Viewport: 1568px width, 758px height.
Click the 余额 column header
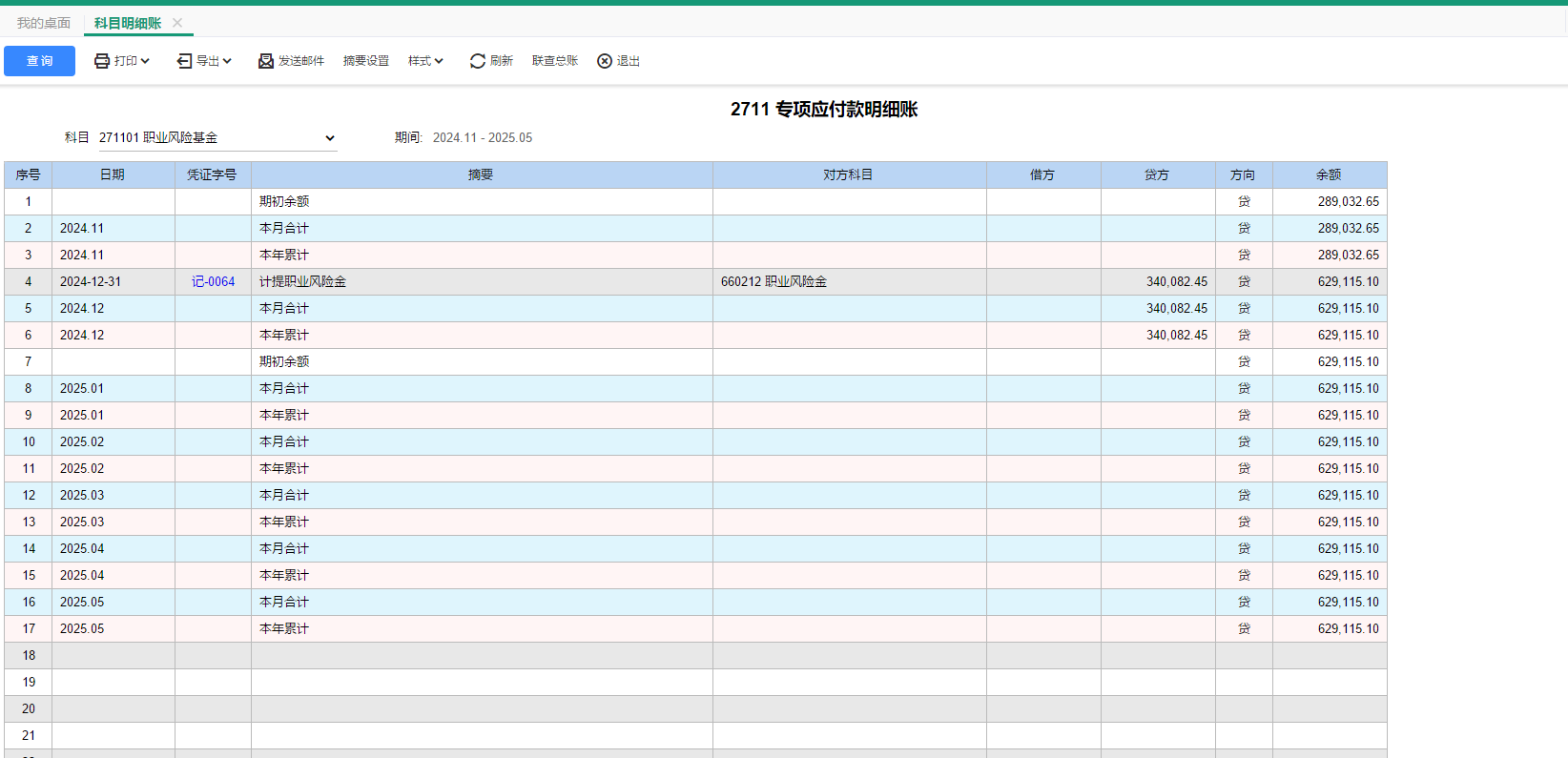click(1329, 175)
